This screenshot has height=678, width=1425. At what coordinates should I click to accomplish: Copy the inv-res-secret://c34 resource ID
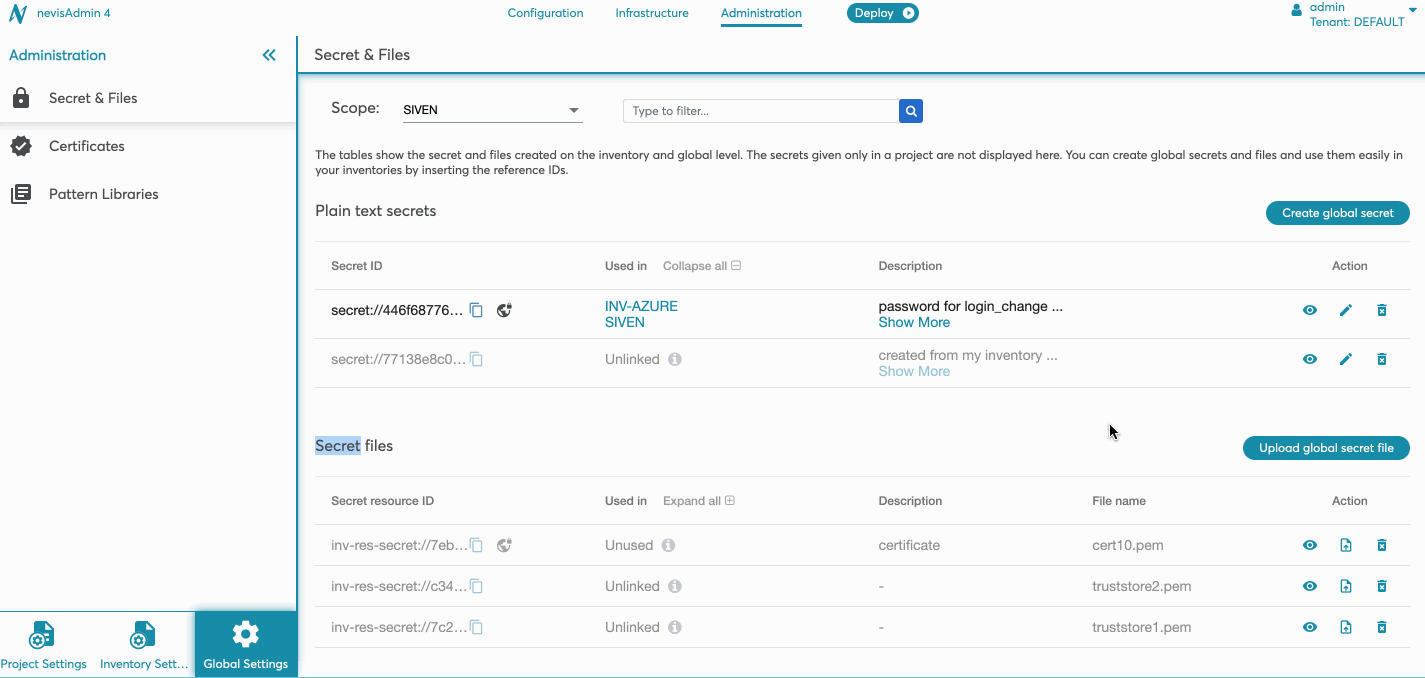point(477,586)
